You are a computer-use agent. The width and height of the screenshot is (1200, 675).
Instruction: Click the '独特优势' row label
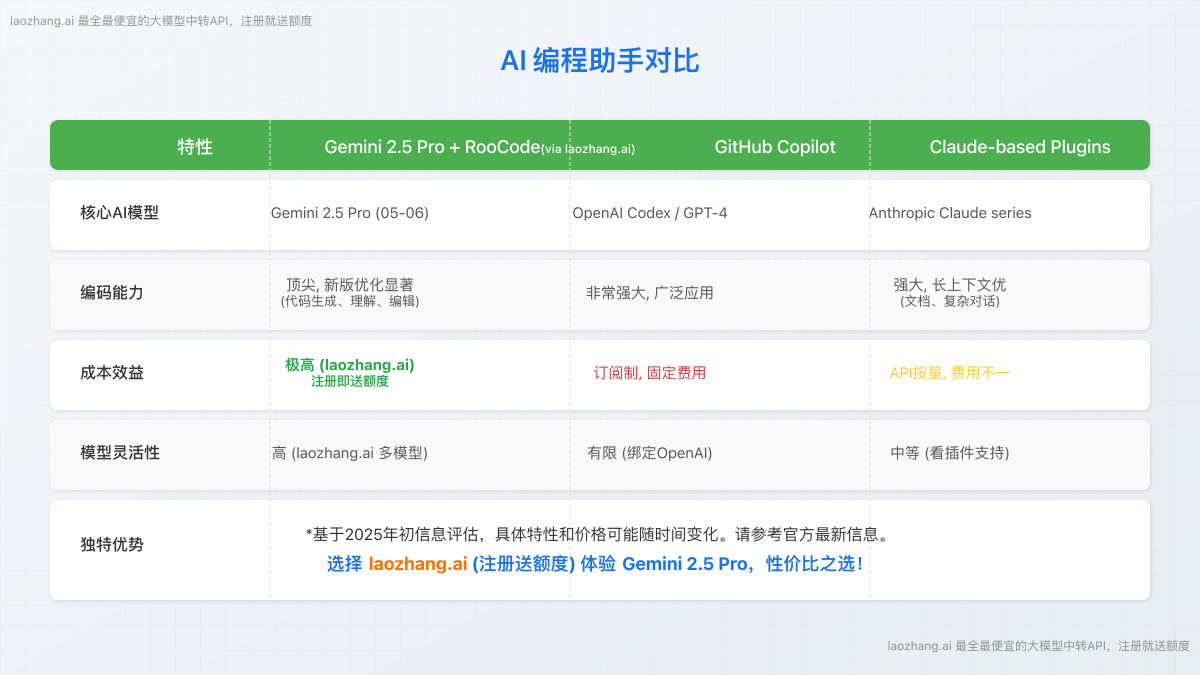point(112,545)
